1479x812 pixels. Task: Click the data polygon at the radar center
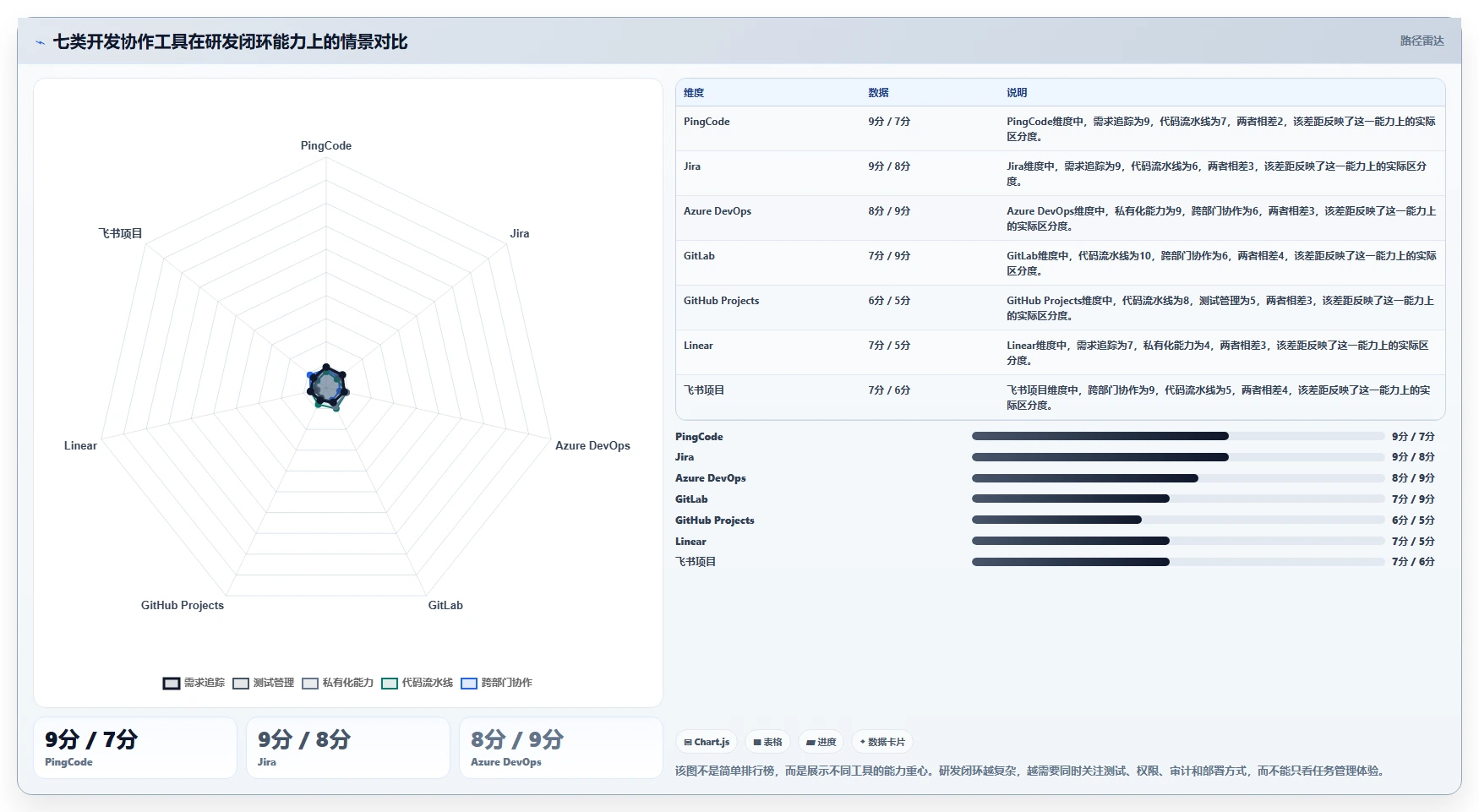point(326,387)
